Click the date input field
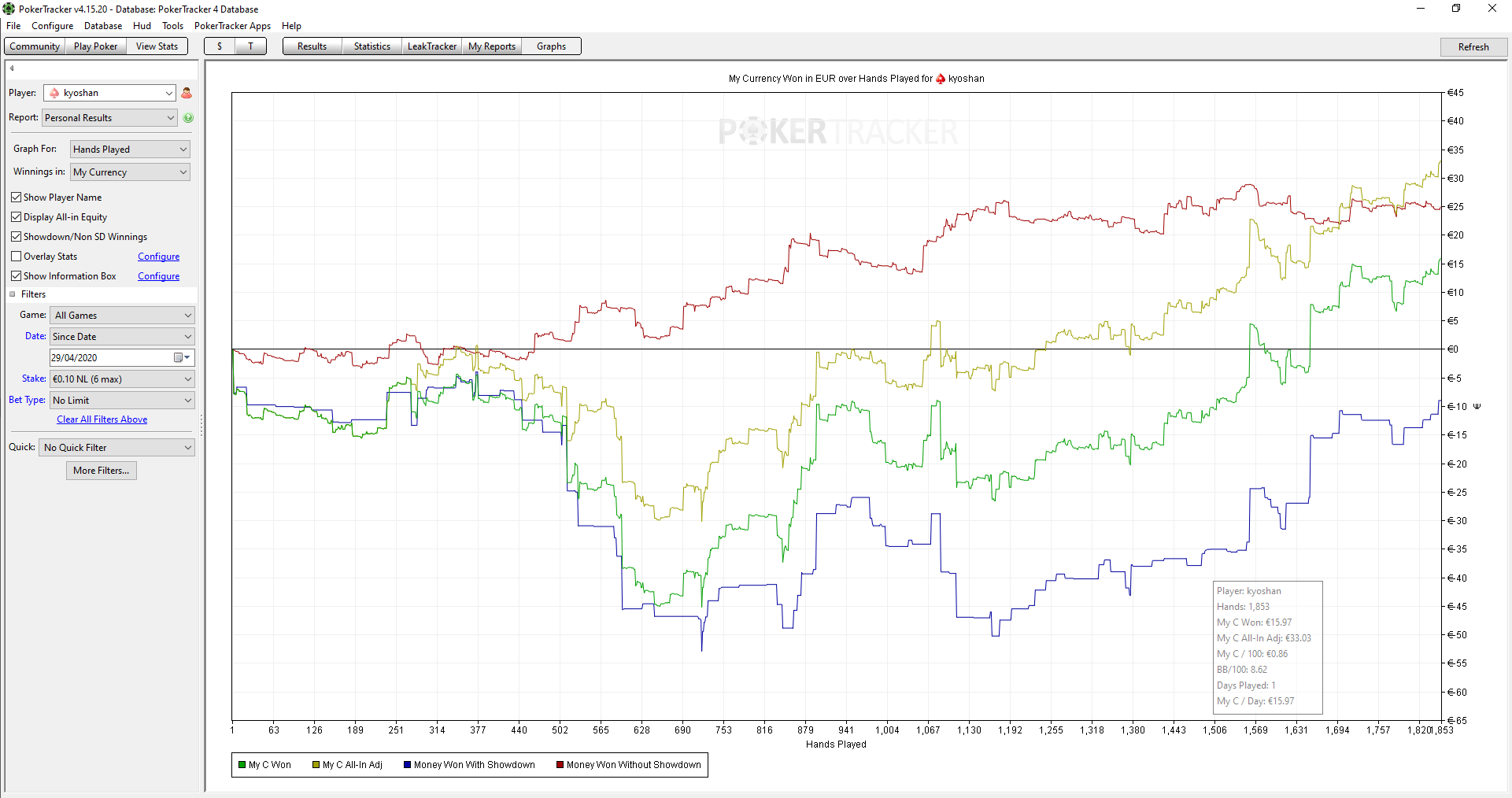 point(110,357)
